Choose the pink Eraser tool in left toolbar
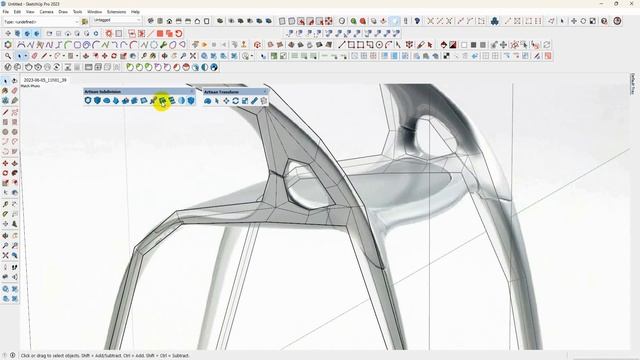The image size is (640, 360). coord(15,91)
